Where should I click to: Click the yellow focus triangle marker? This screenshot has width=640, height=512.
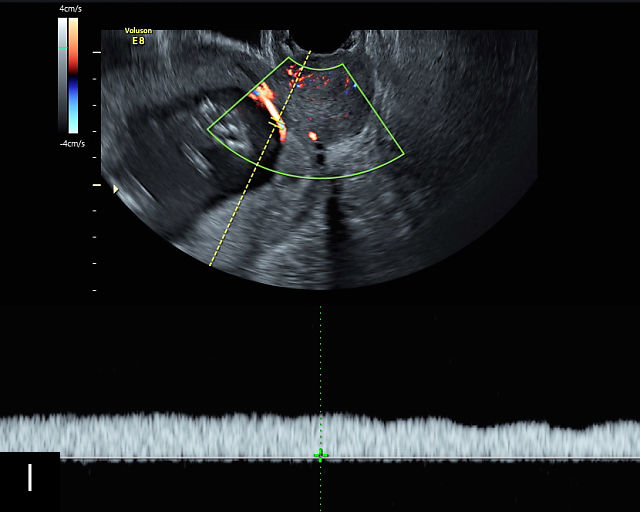[116, 189]
